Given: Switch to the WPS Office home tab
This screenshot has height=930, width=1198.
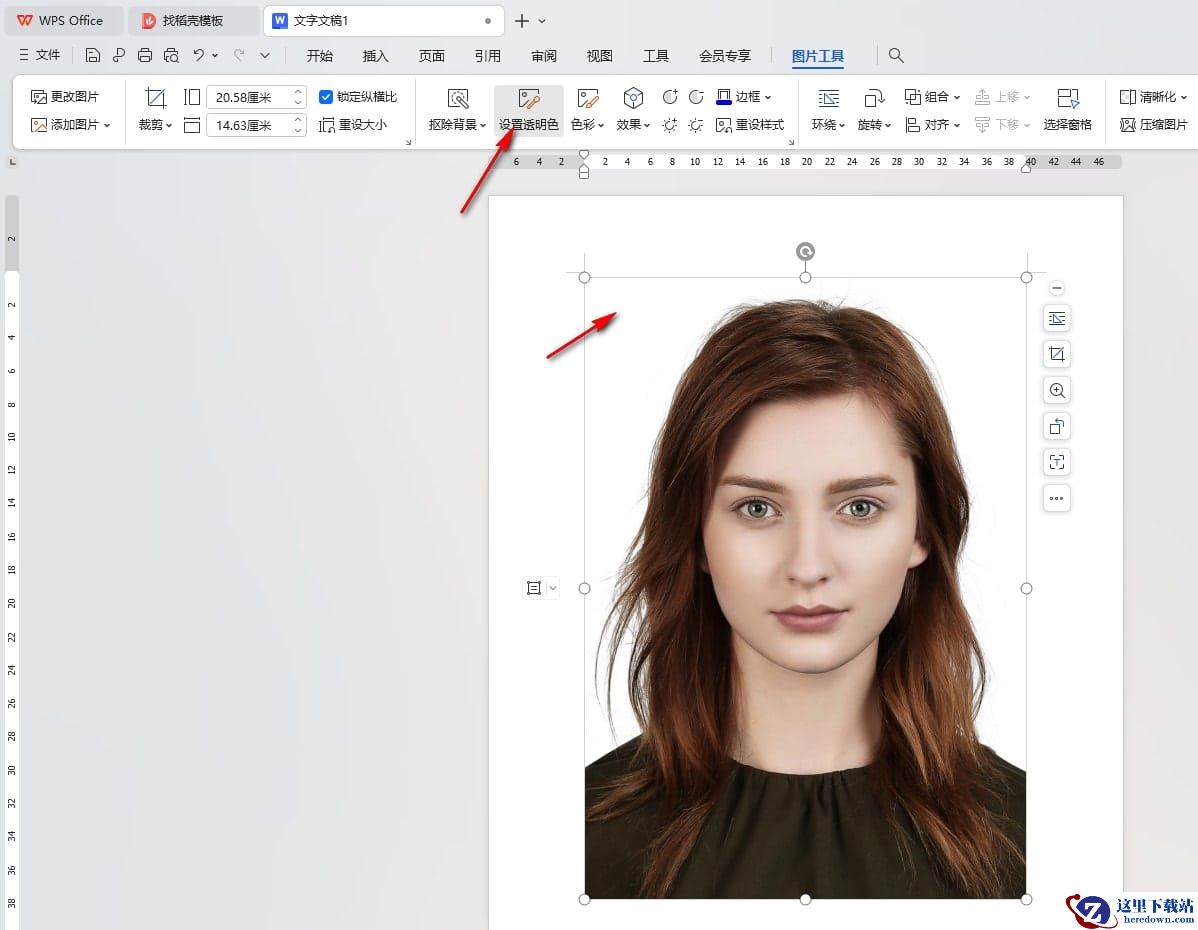Looking at the screenshot, I should [x=63, y=21].
